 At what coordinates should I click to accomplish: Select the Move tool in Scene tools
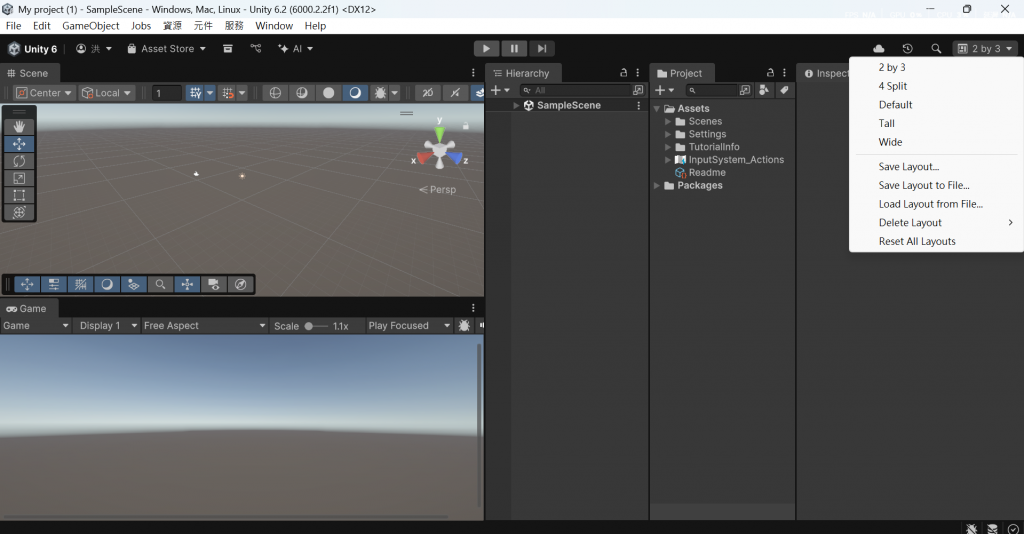pos(19,144)
